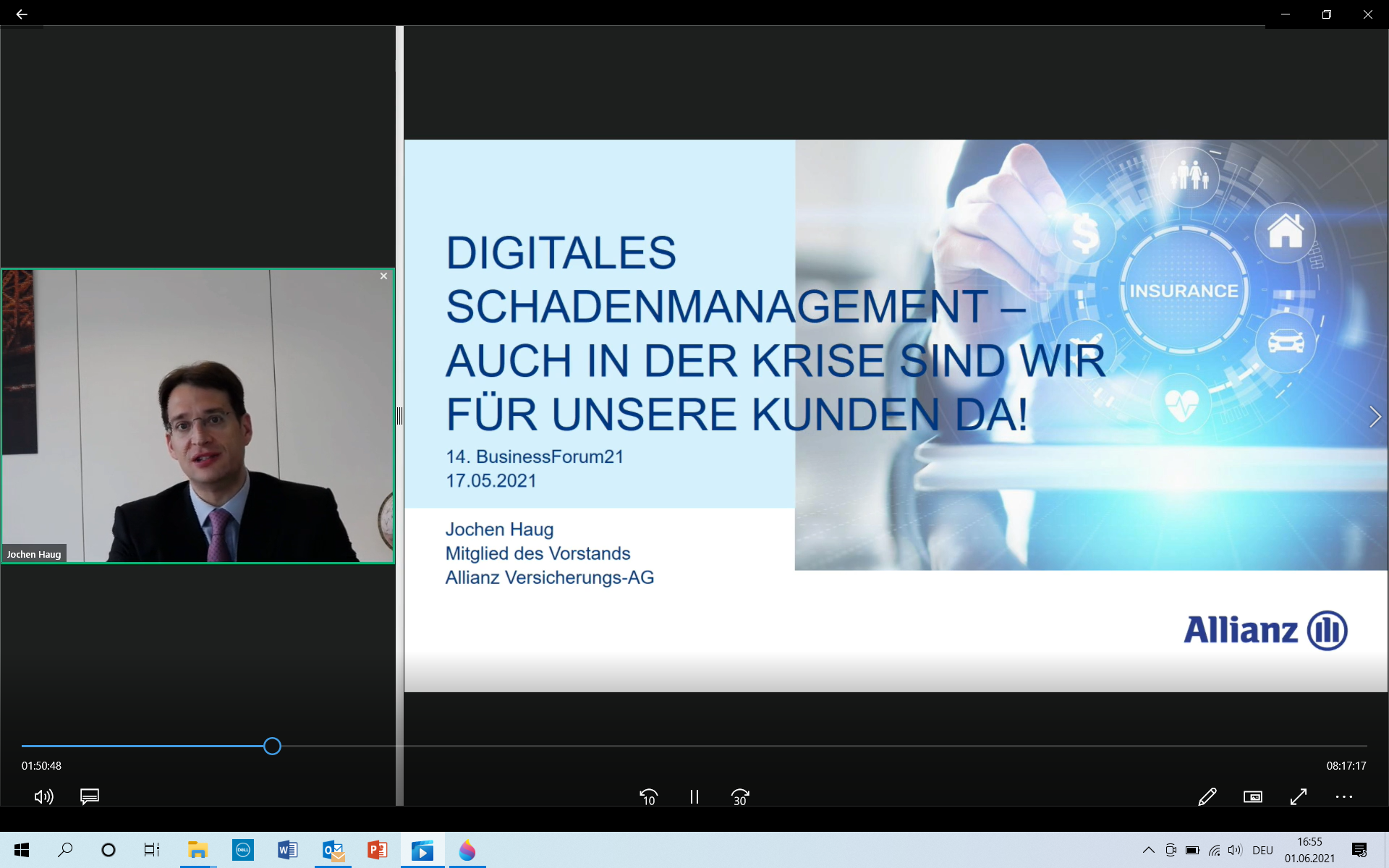Viewport: 1389px width, 868px height.
Task: Open the volume control icon
Action: (x=43, y=796)
